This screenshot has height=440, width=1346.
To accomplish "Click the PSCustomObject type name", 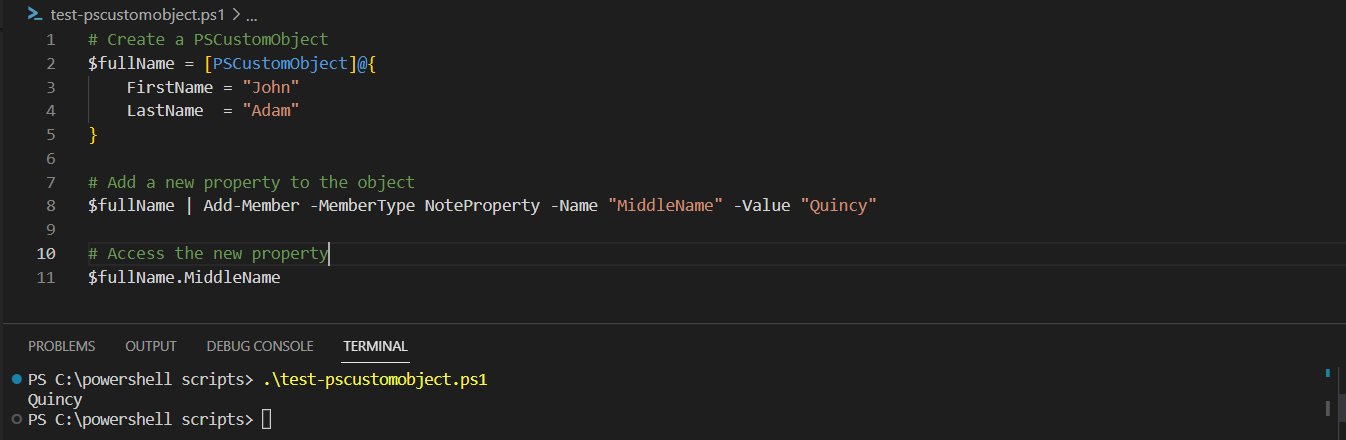I will (x=279, y=64).
